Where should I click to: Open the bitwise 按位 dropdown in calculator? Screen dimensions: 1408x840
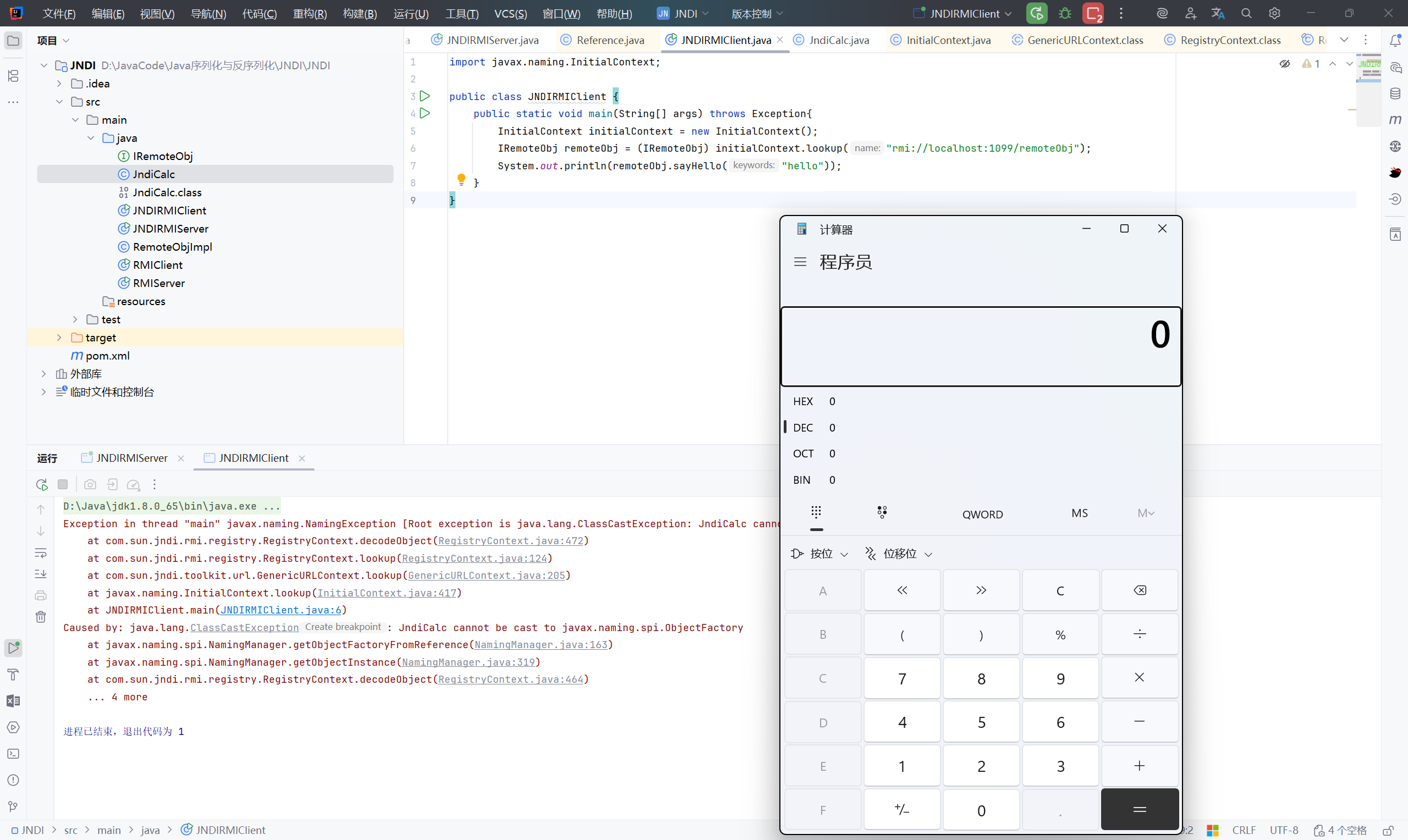point(820,554)
